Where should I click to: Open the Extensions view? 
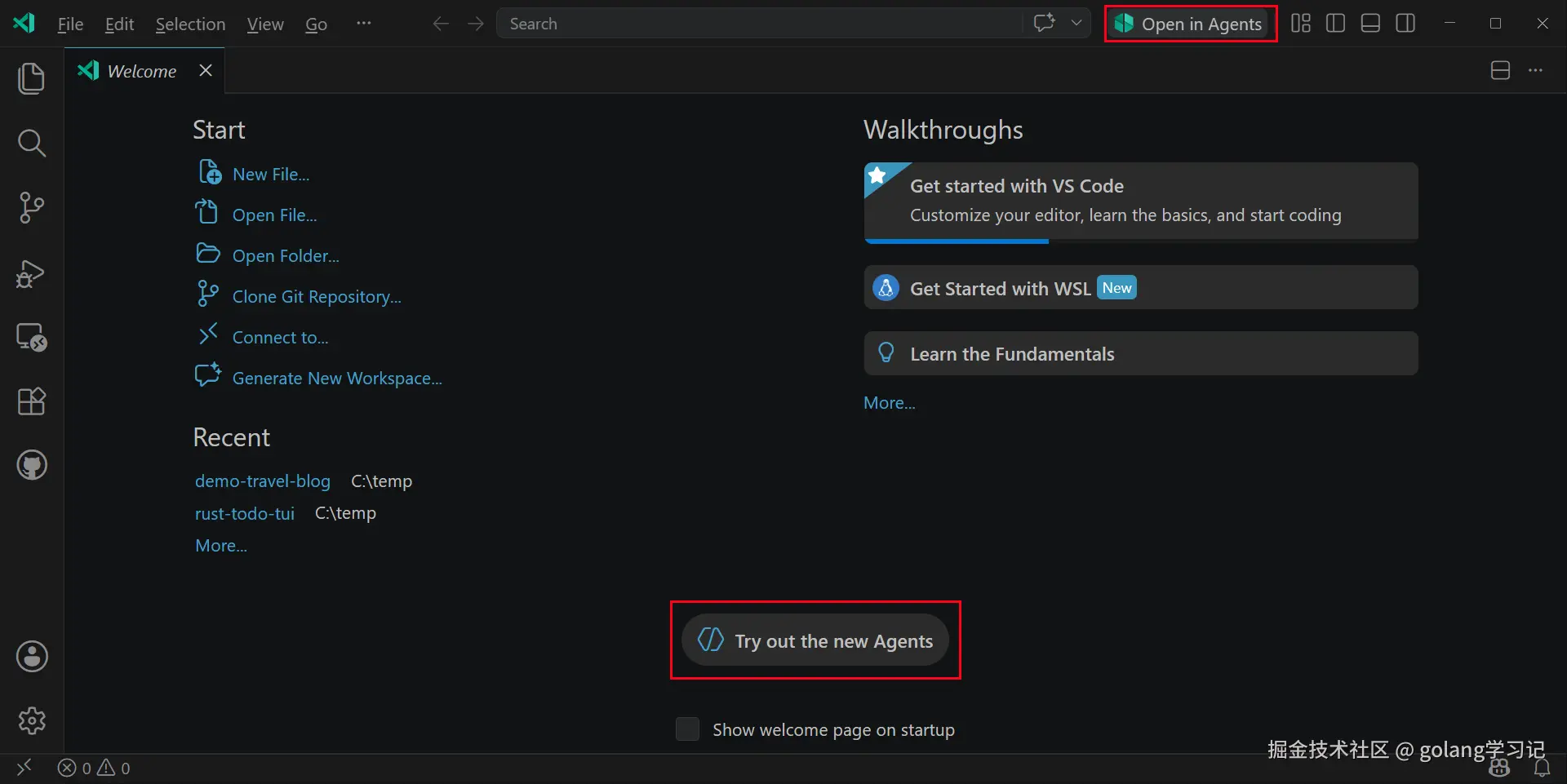point(32,401)
